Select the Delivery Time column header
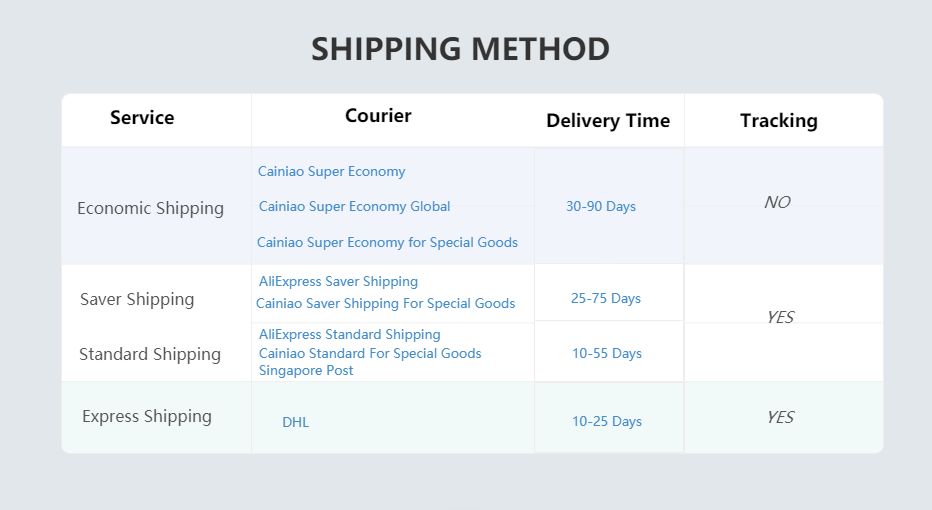 pos(608,121)
